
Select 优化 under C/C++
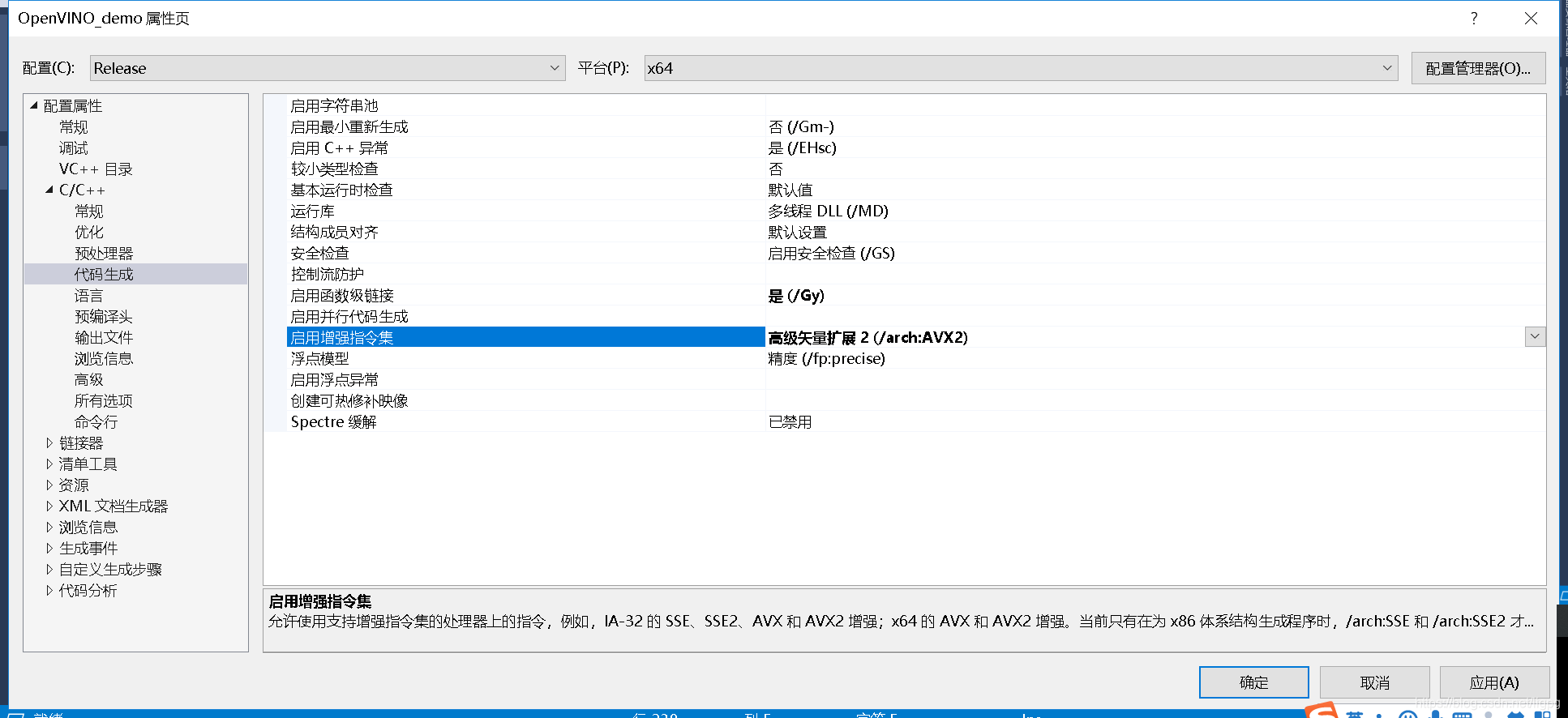tap(89, 232)
